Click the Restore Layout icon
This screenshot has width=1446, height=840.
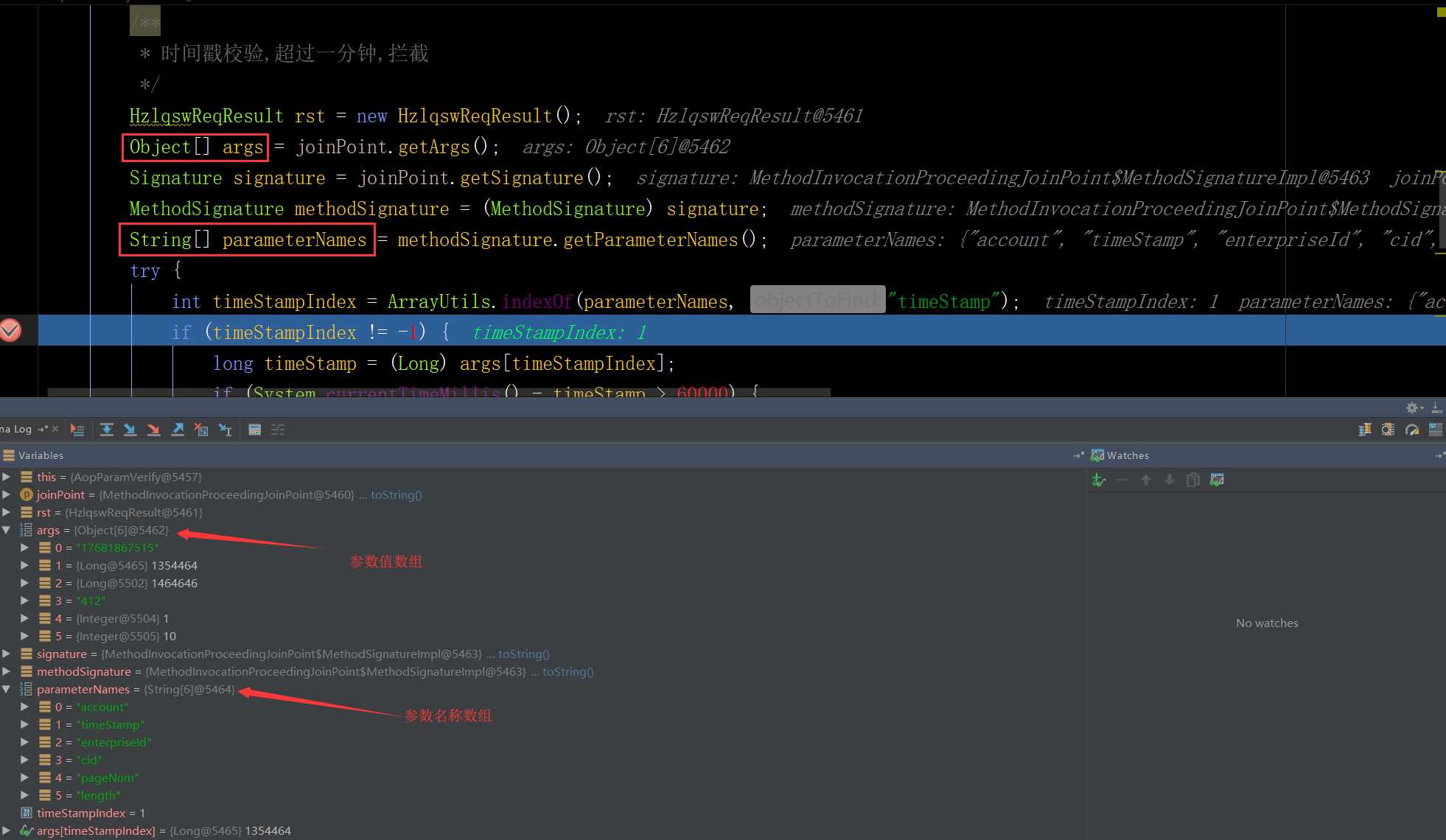(x=1436, y=430)
